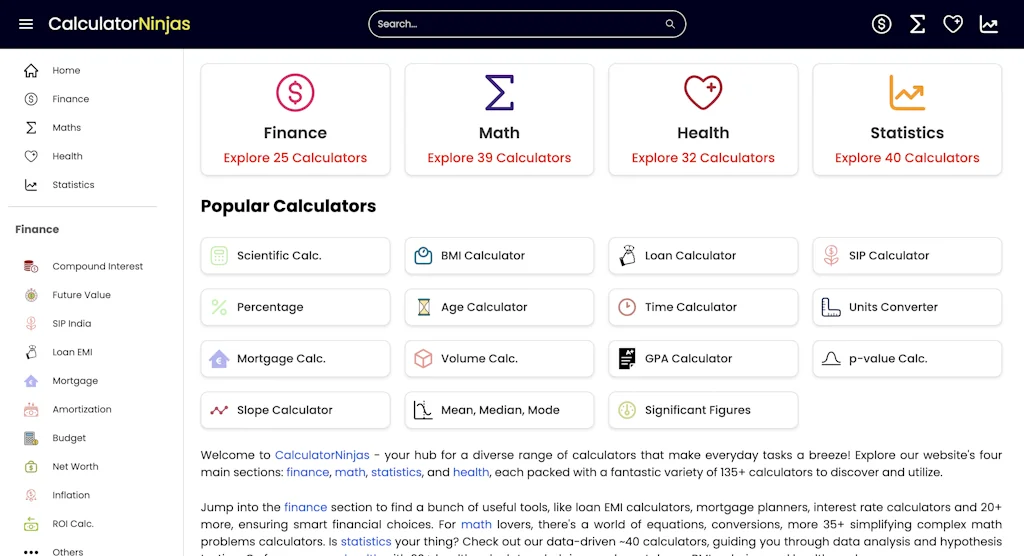Click the sigma math icon in header

[917, 24]
